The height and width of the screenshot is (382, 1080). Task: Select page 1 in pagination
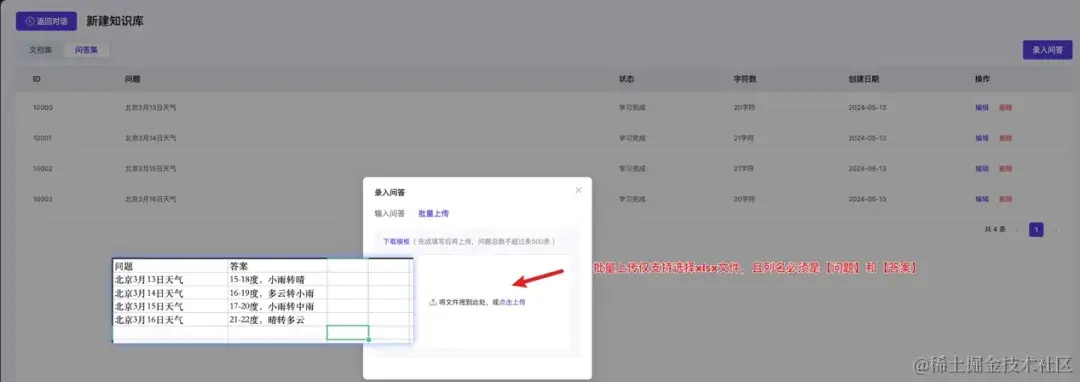coord(1036,230)
